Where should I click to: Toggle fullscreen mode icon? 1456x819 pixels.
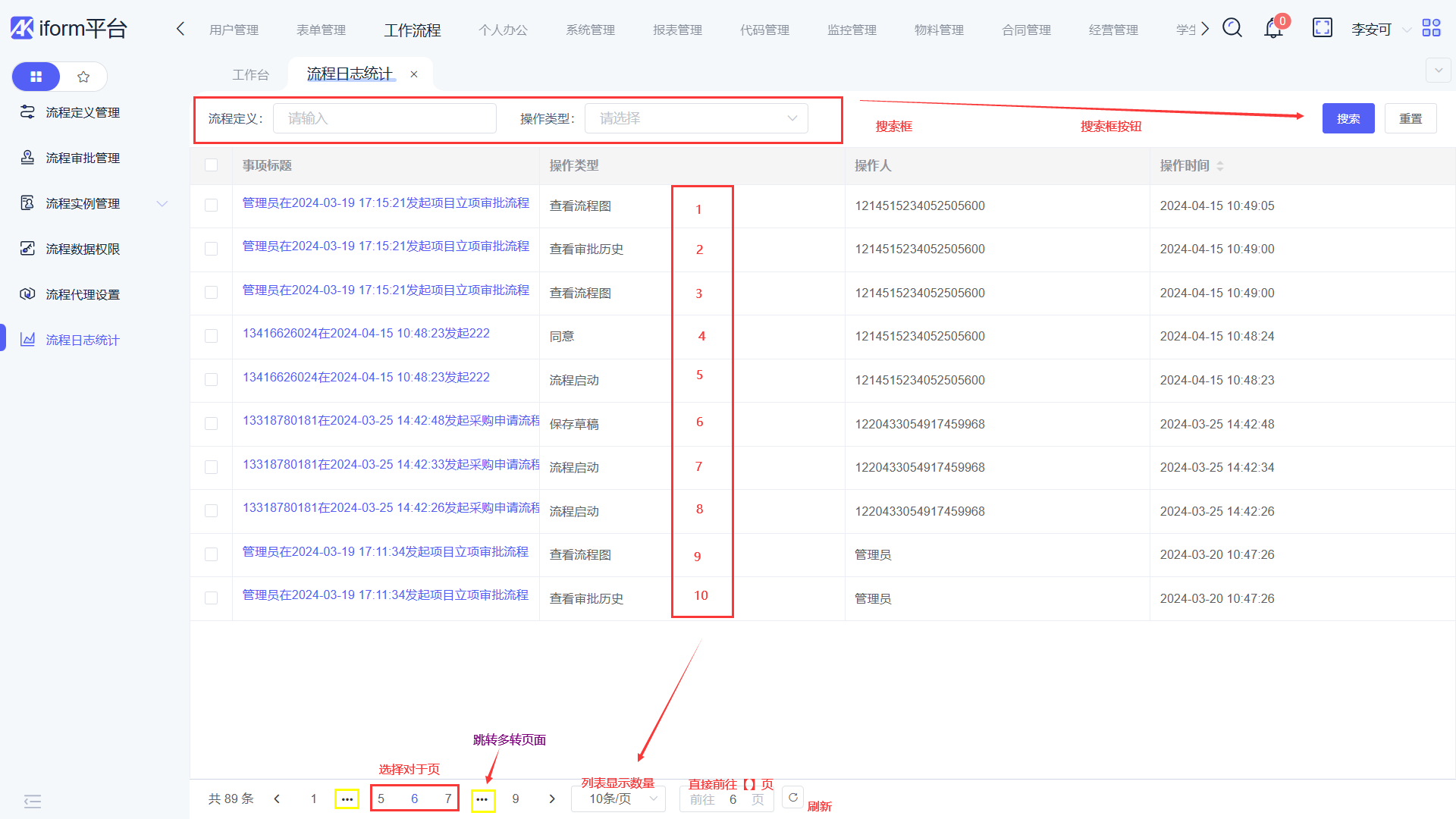tap(1322, 29)
